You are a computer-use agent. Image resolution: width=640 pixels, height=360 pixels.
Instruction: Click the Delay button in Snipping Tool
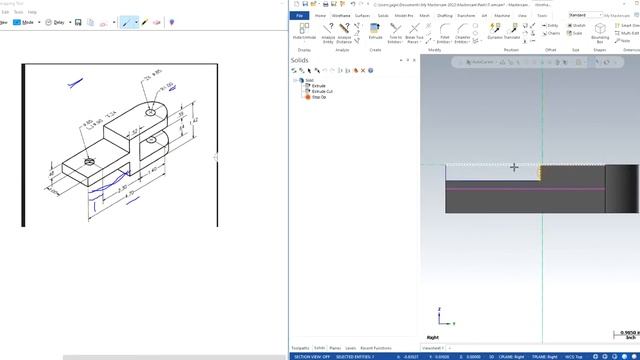[55, 22]
